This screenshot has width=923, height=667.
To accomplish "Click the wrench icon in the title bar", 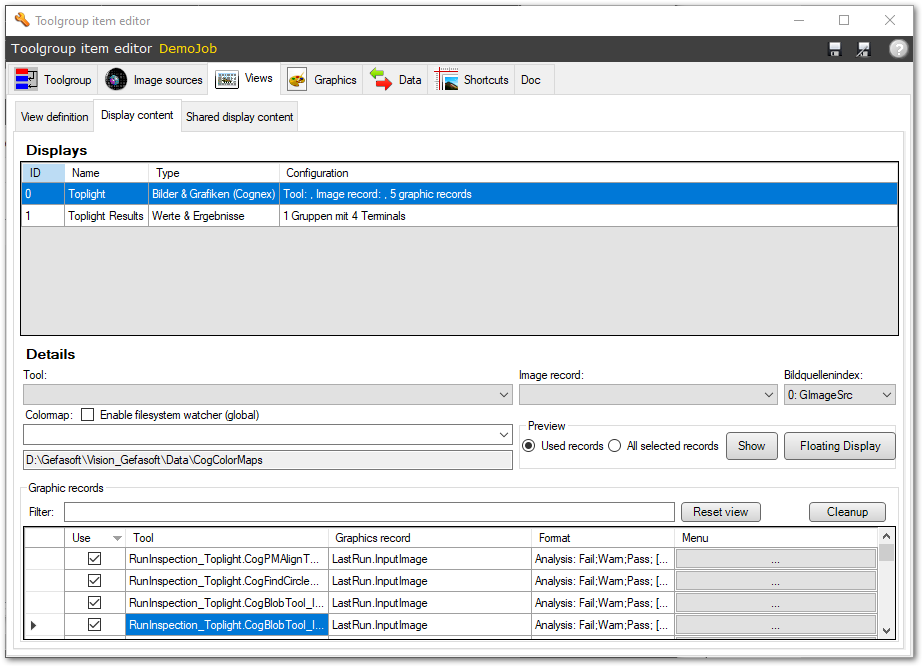I will tap(22, 20).
